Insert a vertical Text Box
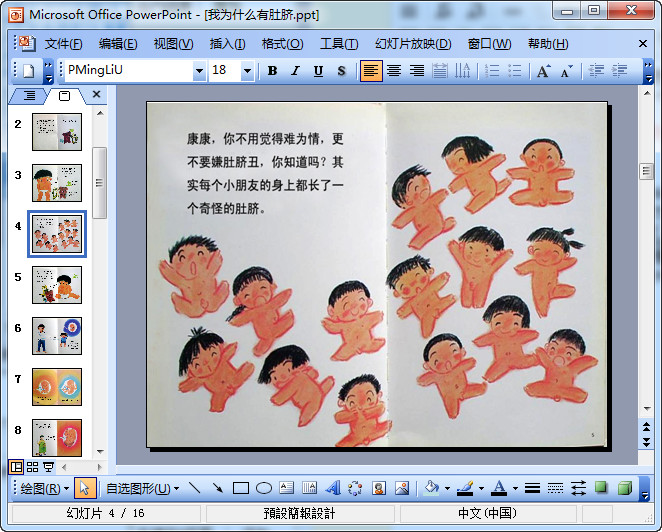Screen dimensions: 662x532 coord(309,488)
